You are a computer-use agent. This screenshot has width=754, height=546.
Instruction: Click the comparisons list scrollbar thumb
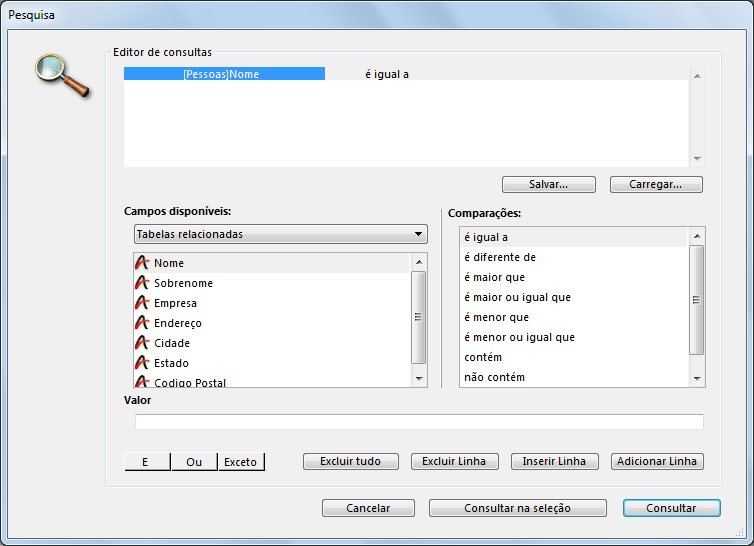pyautogui.click(x=697, y=300)
